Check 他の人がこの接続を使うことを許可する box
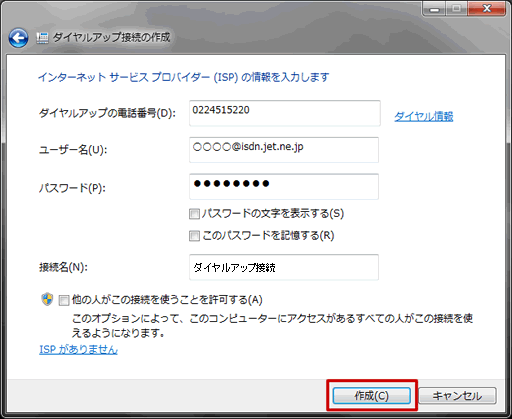This screenshot has width=512, height=419. pyautogui.click(x=64, y=300)
